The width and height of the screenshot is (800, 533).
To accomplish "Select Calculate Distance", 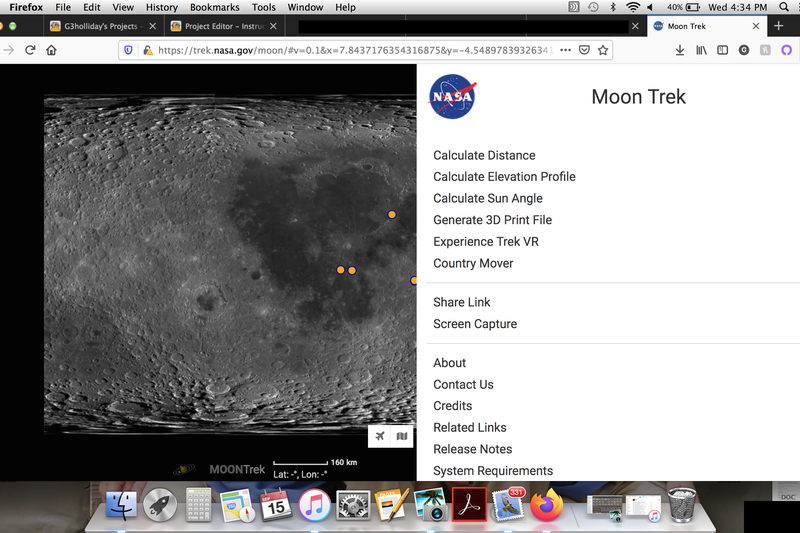I will [x=484, y=155].
